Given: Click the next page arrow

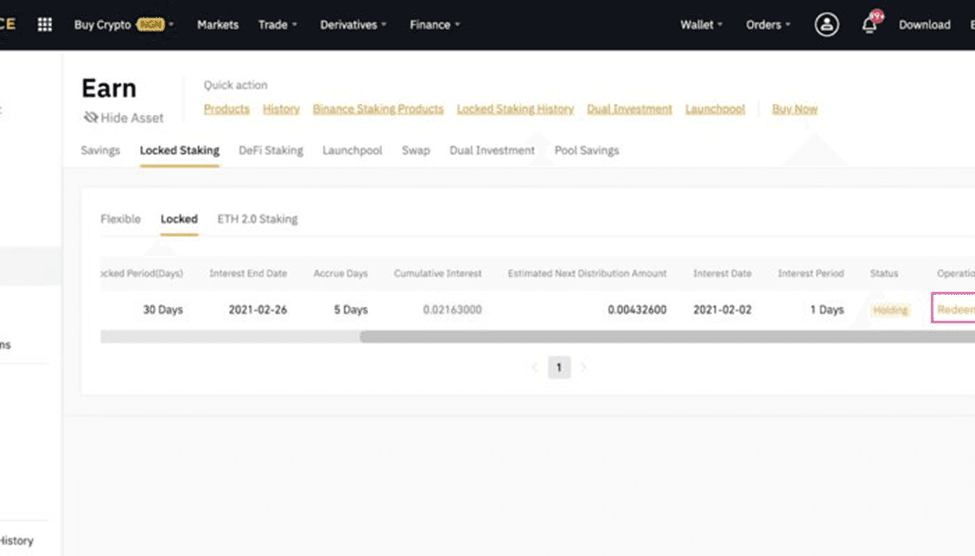Looking at the screenshot, I should [x=583, y=368].
